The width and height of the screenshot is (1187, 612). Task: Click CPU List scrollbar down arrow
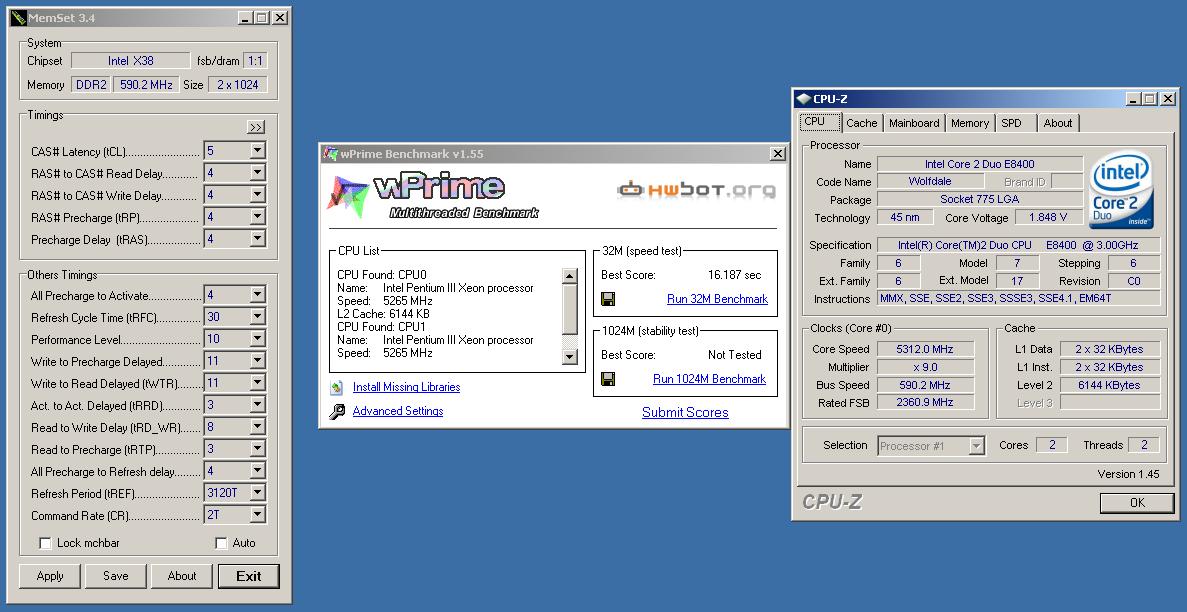point(570,356)
